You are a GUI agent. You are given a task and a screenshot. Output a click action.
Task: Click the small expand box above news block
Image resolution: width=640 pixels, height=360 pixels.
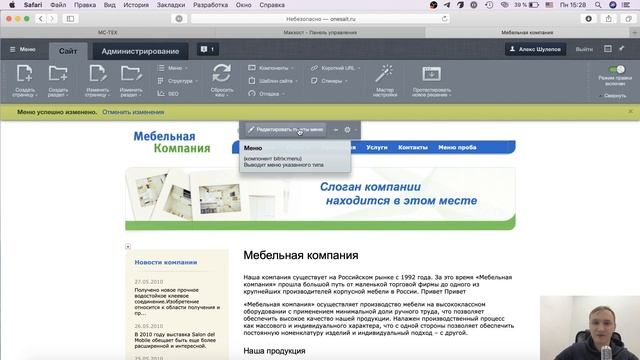point(128,247)
